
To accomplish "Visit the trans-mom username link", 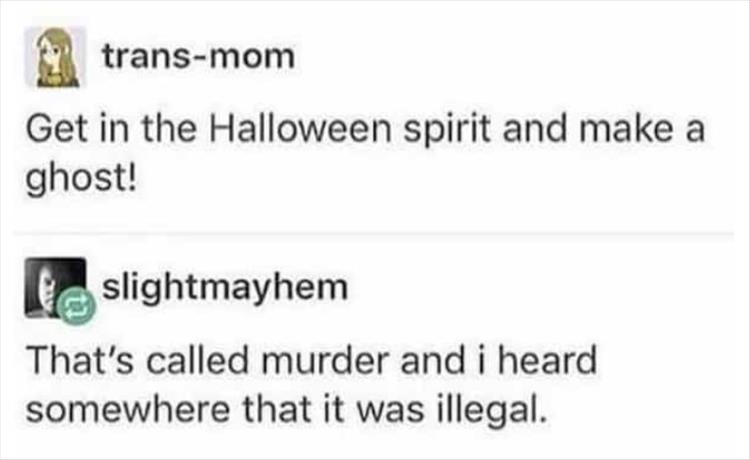I will click(199, 56).
